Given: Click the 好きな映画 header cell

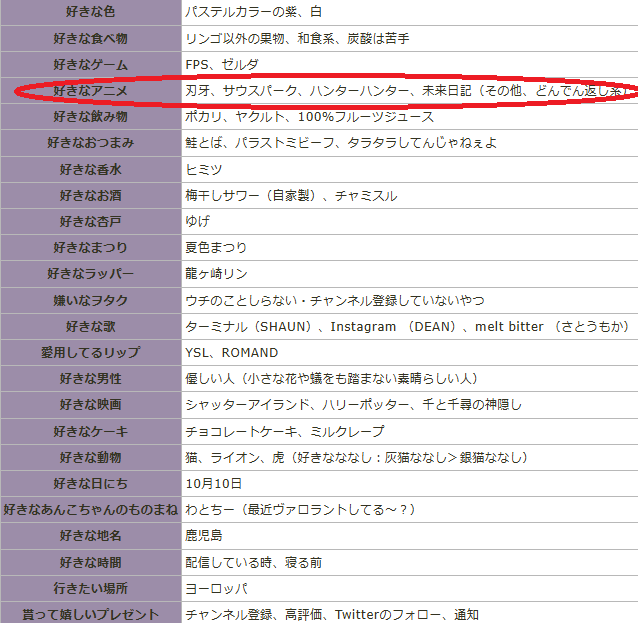Looking at the screenshot, I should [x=90, y=405].
